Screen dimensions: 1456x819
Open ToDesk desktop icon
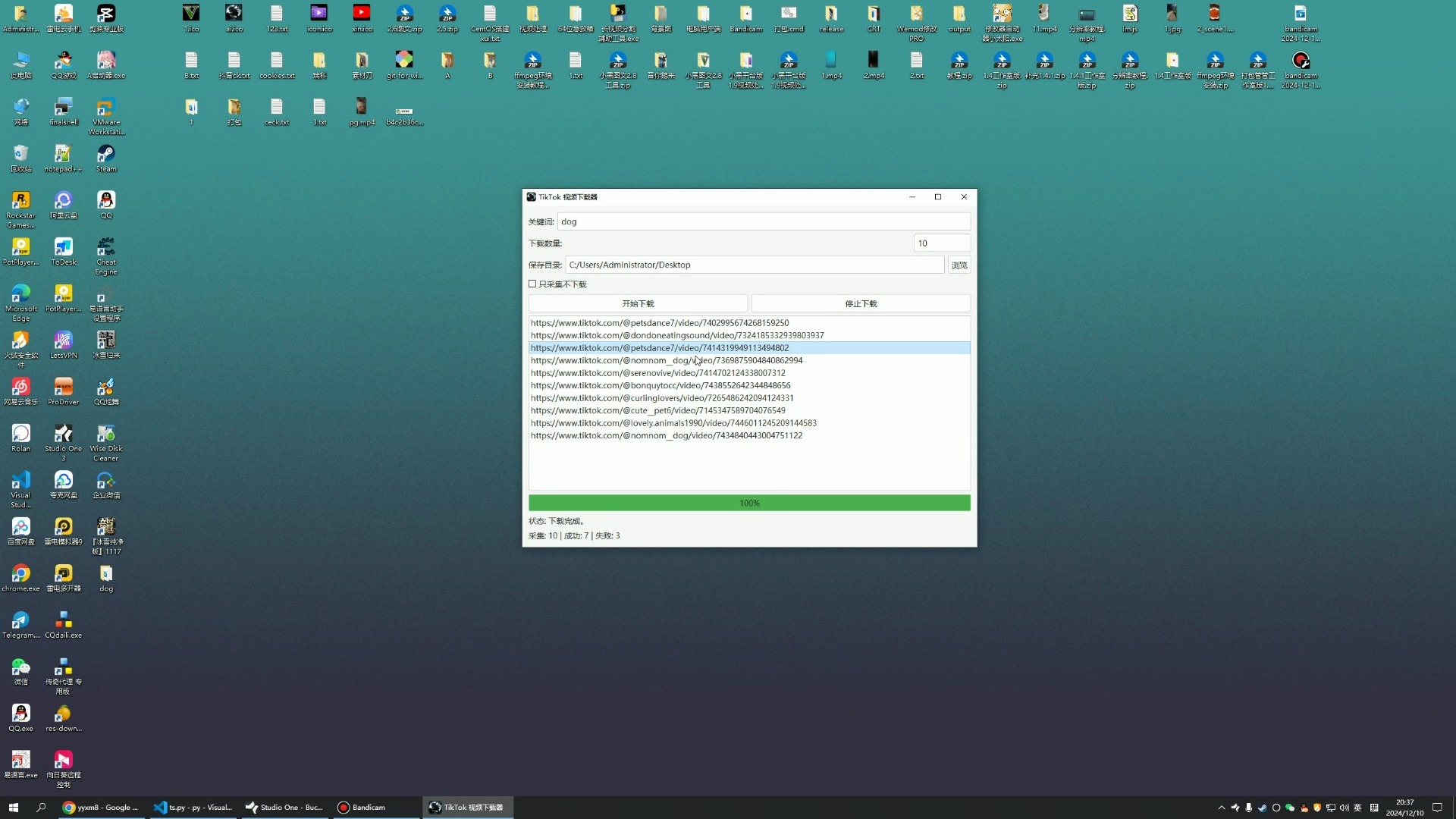coord(64,252)
